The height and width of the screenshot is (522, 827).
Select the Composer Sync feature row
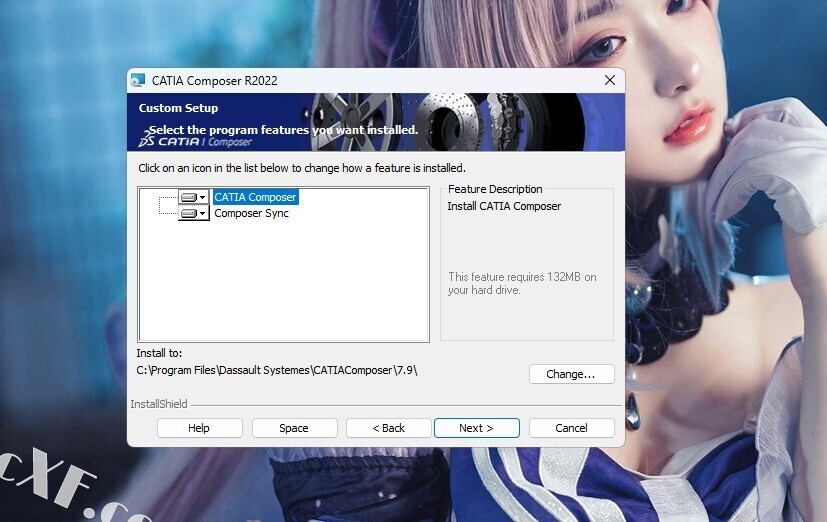[x=252, y=213]
